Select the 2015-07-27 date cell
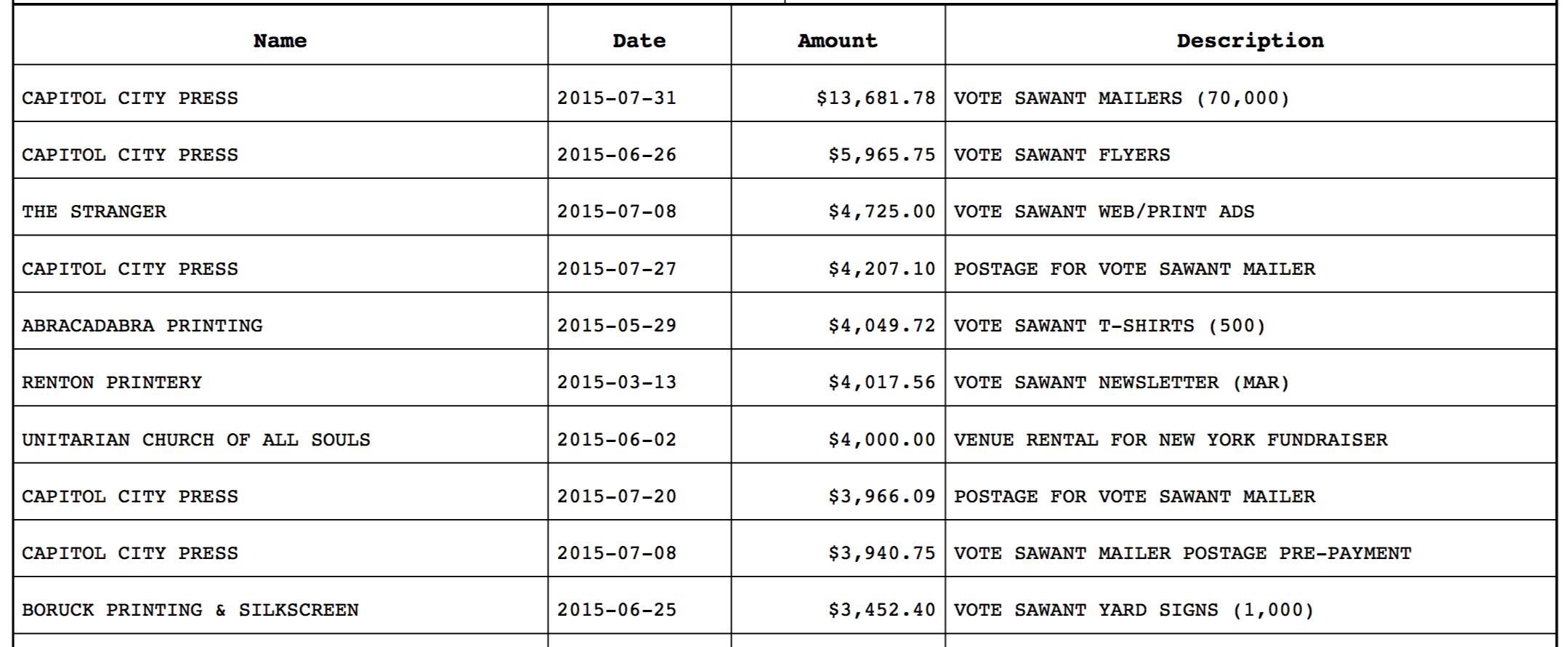This screenshot has height=647, width=1568. click(617, 269)
